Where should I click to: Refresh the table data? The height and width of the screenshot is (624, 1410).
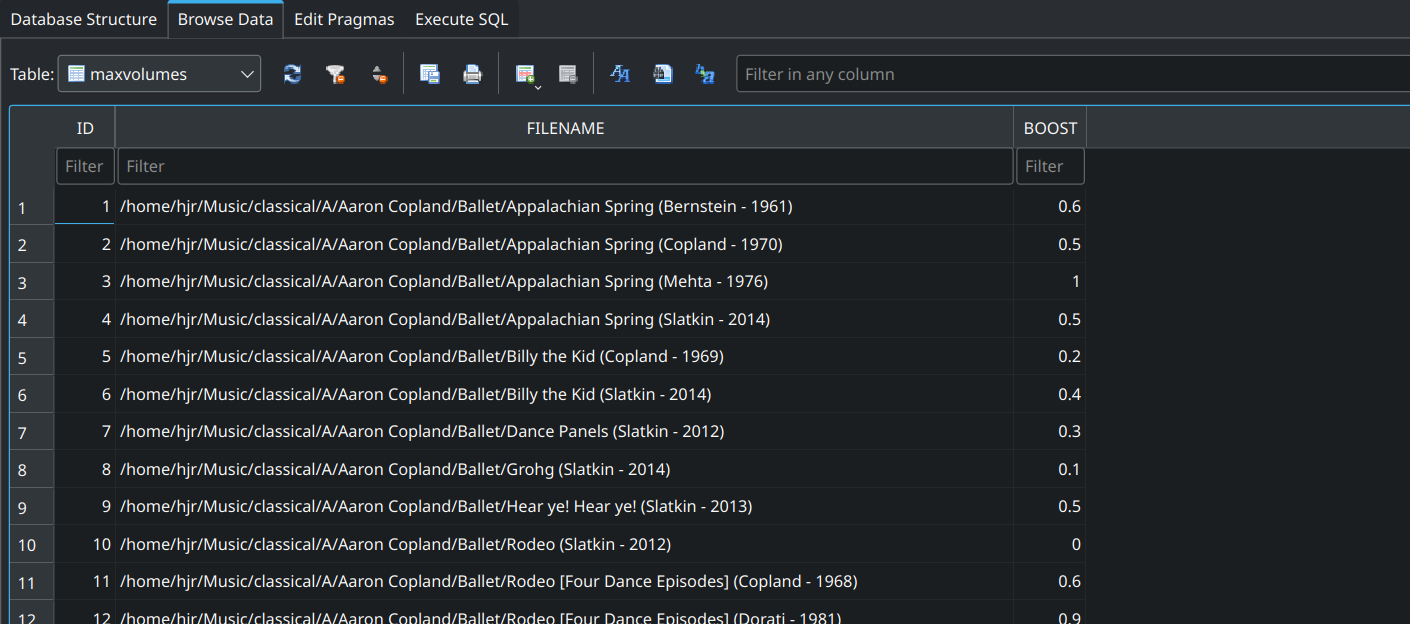click(291, 73)
